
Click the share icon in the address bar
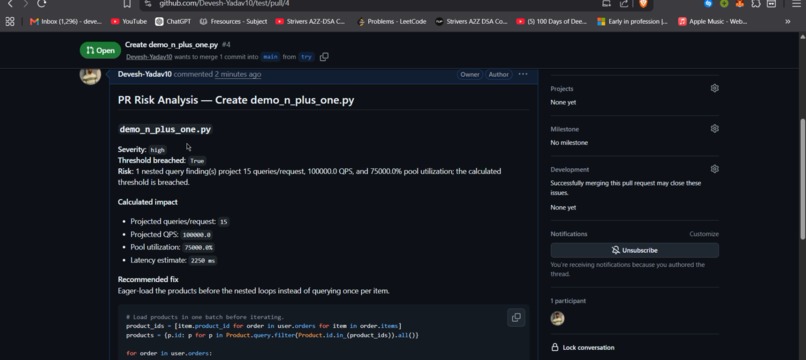tap(624, 4)
